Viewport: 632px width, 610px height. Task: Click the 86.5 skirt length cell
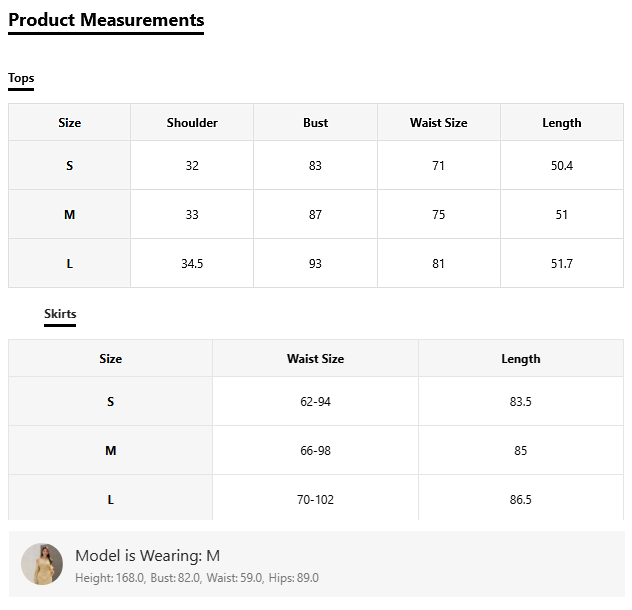pos(520,500)
